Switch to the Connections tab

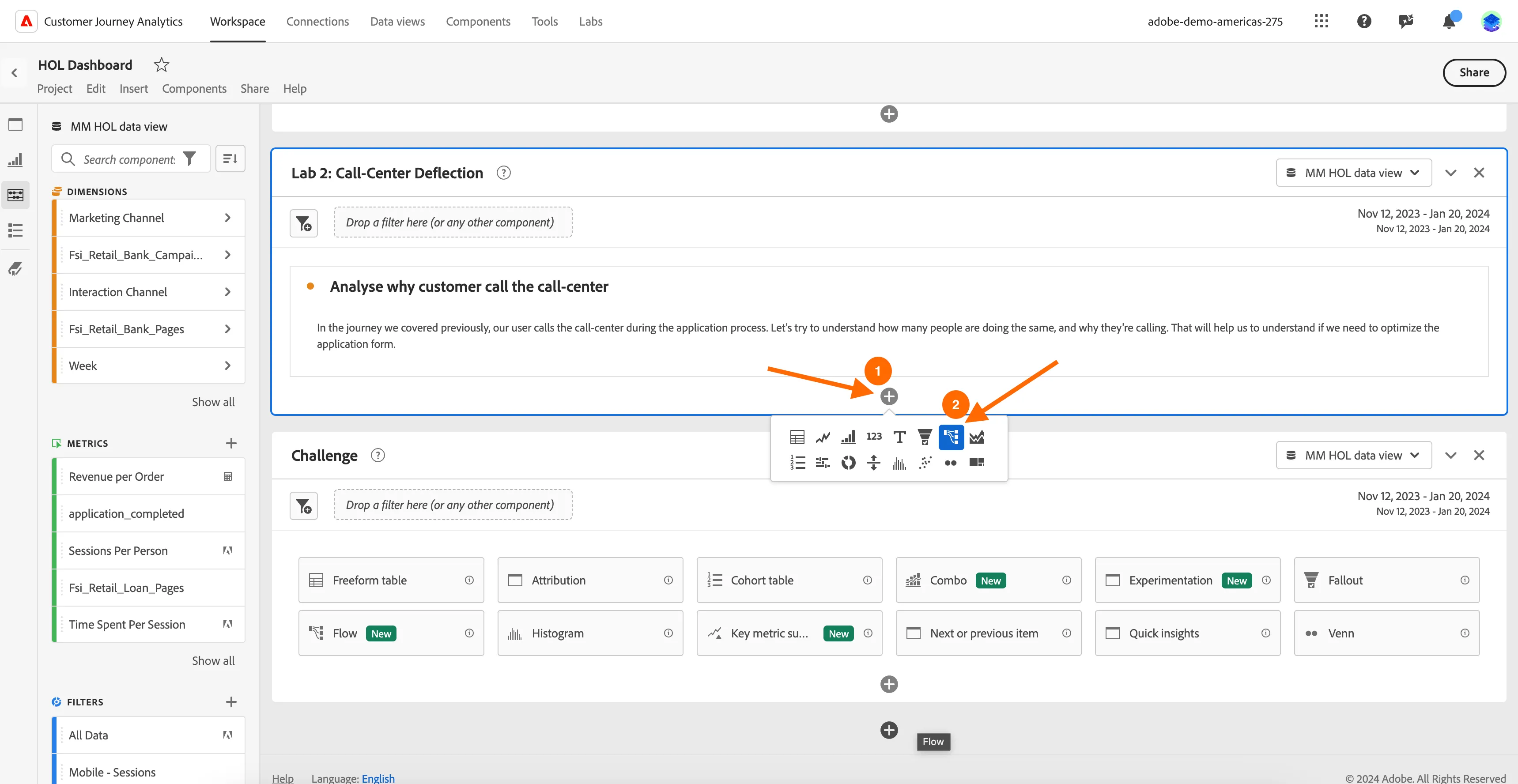[x=317, y=21]
